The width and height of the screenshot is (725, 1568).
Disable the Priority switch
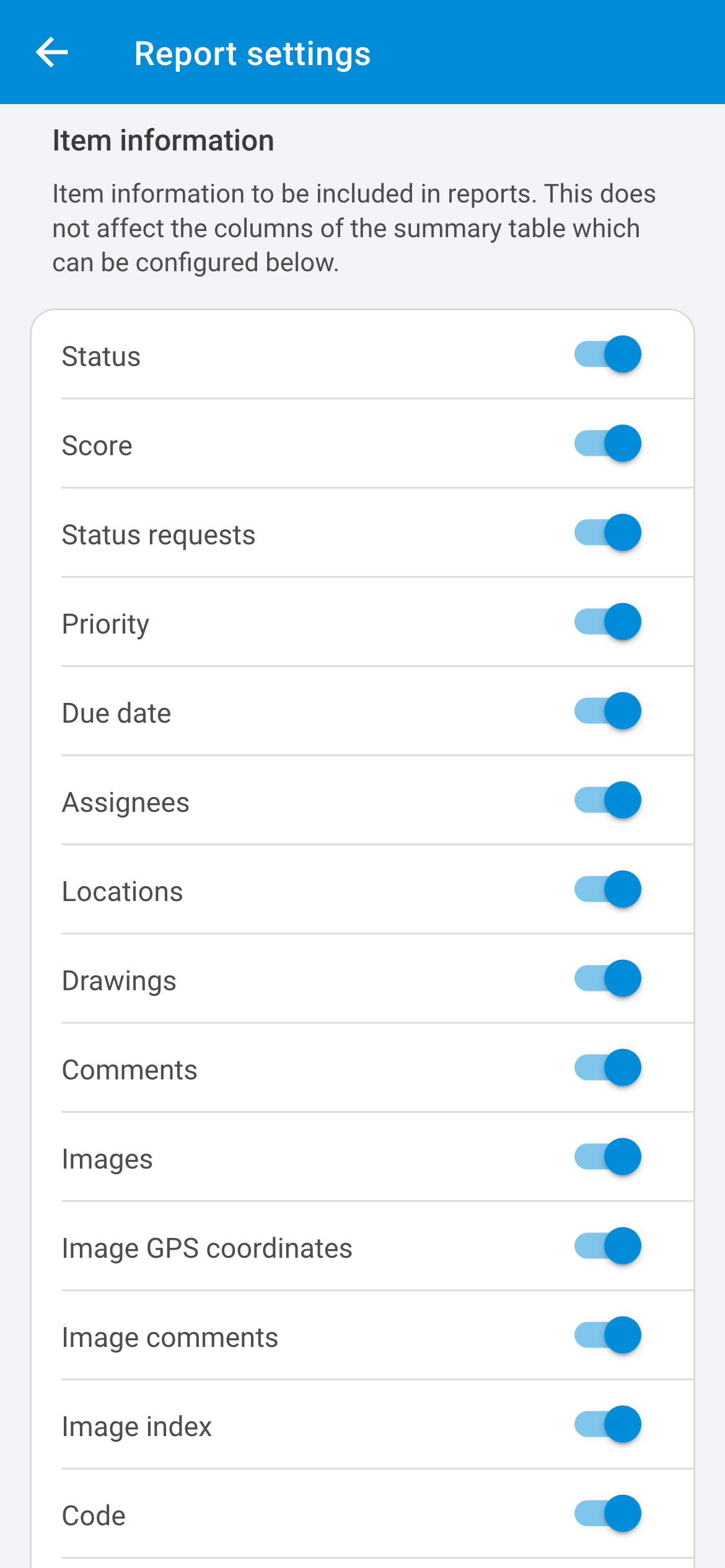pyautogui.click(x=607, y=622)
